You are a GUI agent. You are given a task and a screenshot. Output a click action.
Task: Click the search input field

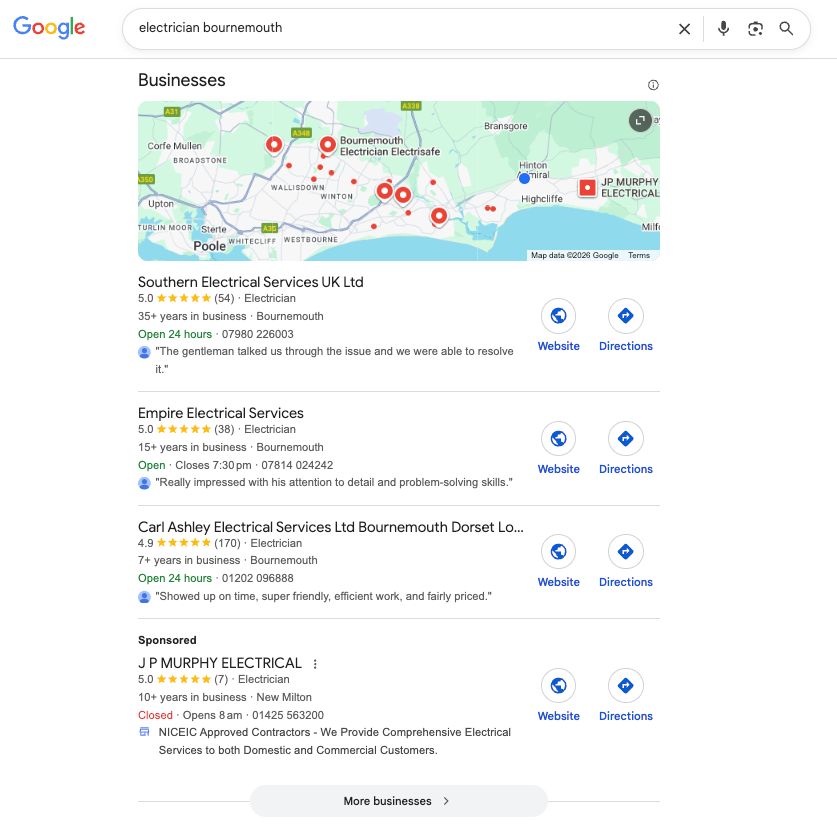point(400,28)
